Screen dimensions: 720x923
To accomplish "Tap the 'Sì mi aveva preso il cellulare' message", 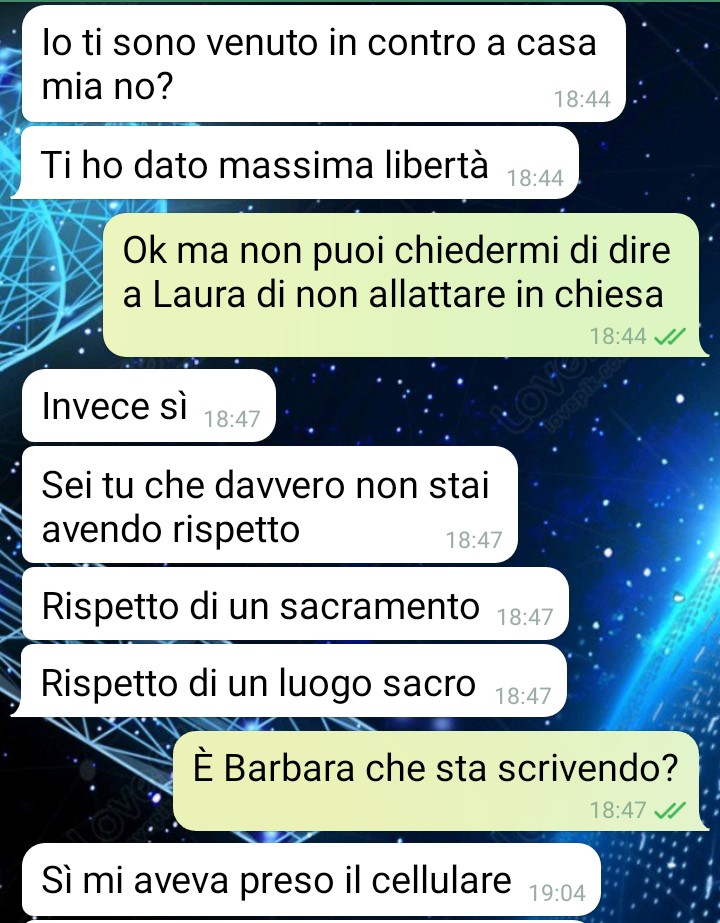I will [311, 881].
